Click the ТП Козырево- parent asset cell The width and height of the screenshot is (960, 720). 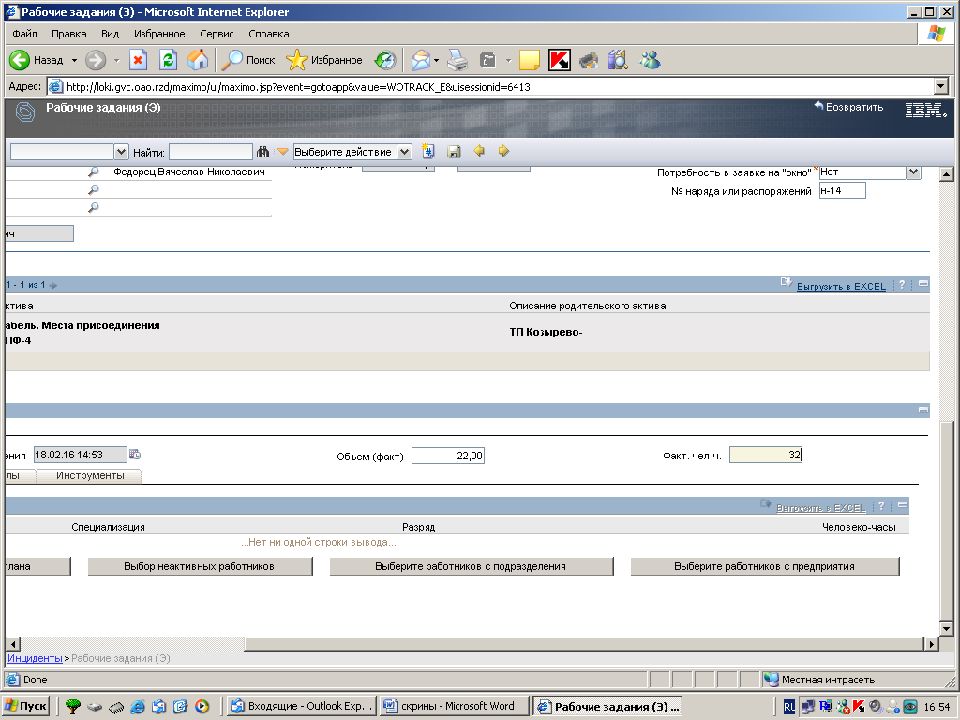click(546, 332)
